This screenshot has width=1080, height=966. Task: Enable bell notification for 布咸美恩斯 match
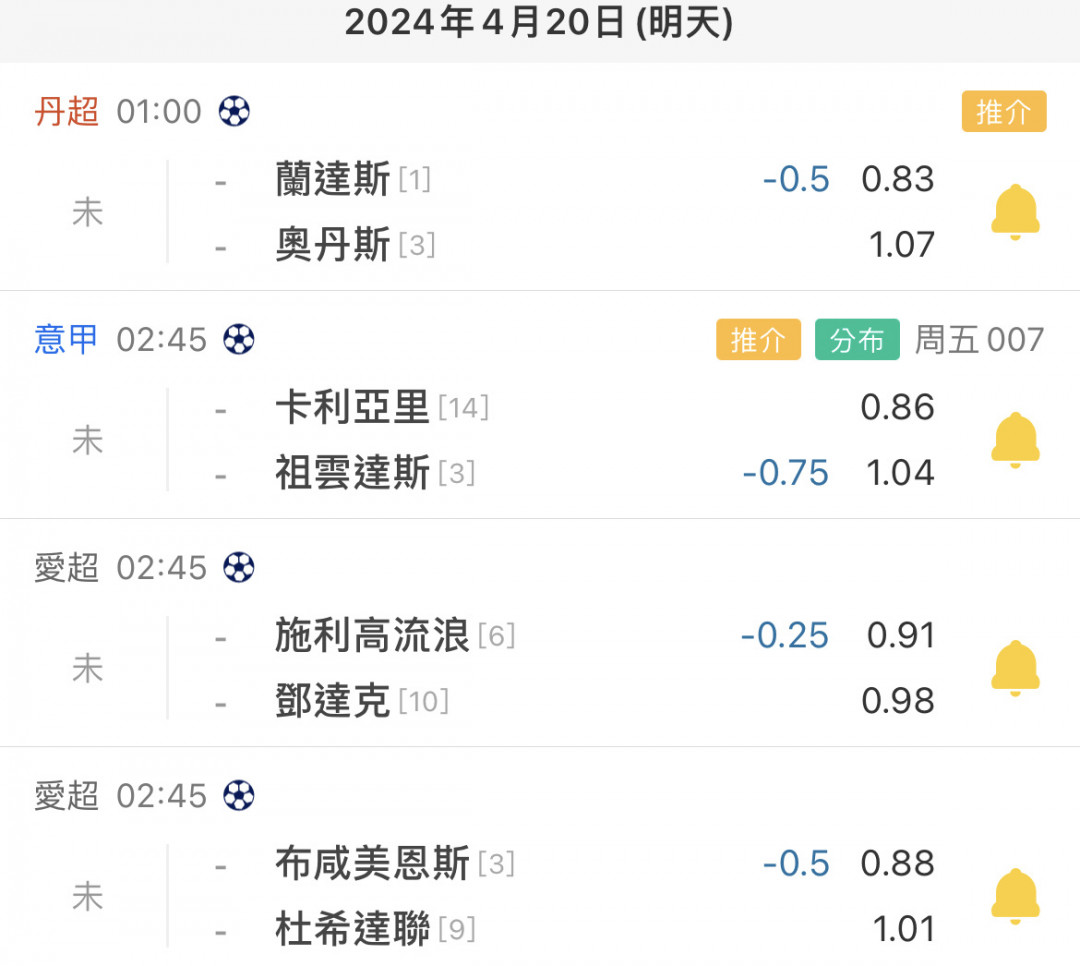(x=1015, y=896)
